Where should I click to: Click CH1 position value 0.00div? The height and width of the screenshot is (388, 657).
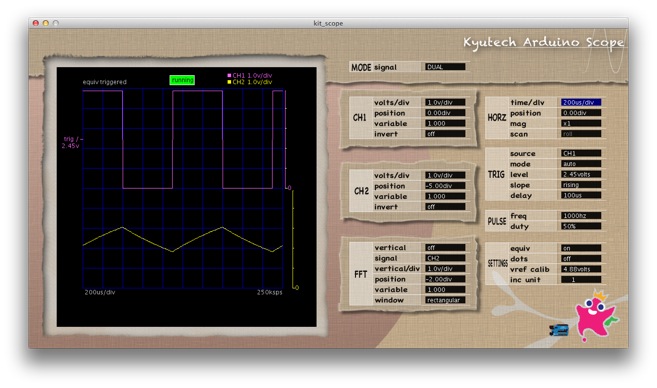click(x=445, y=113)
